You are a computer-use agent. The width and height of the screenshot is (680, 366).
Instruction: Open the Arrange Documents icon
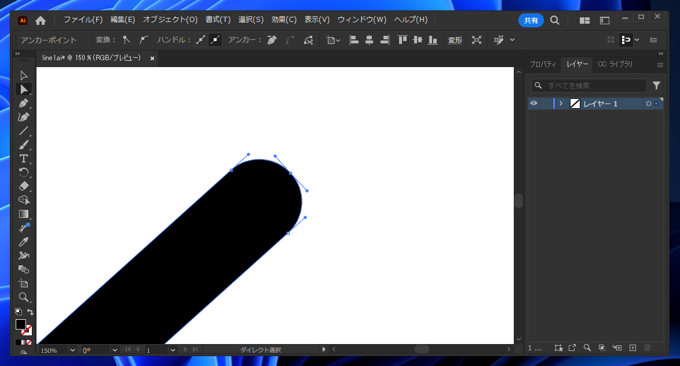[585, 20]
